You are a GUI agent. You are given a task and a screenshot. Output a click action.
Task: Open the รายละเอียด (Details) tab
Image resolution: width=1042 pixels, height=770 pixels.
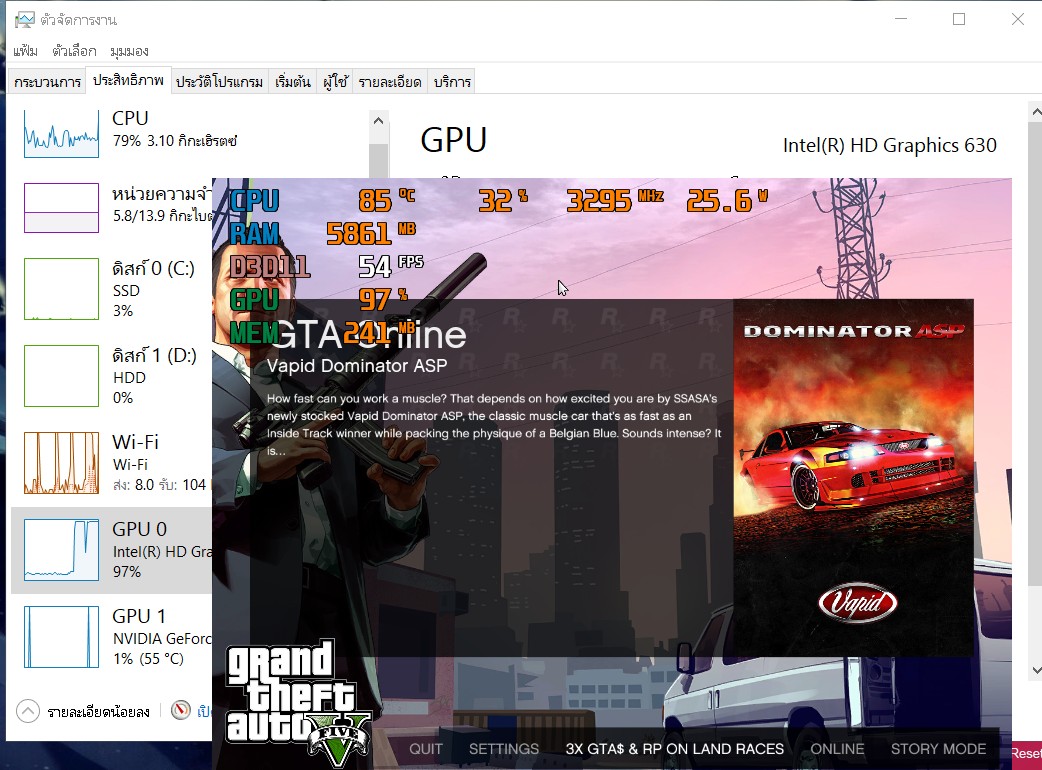(390, 82)
